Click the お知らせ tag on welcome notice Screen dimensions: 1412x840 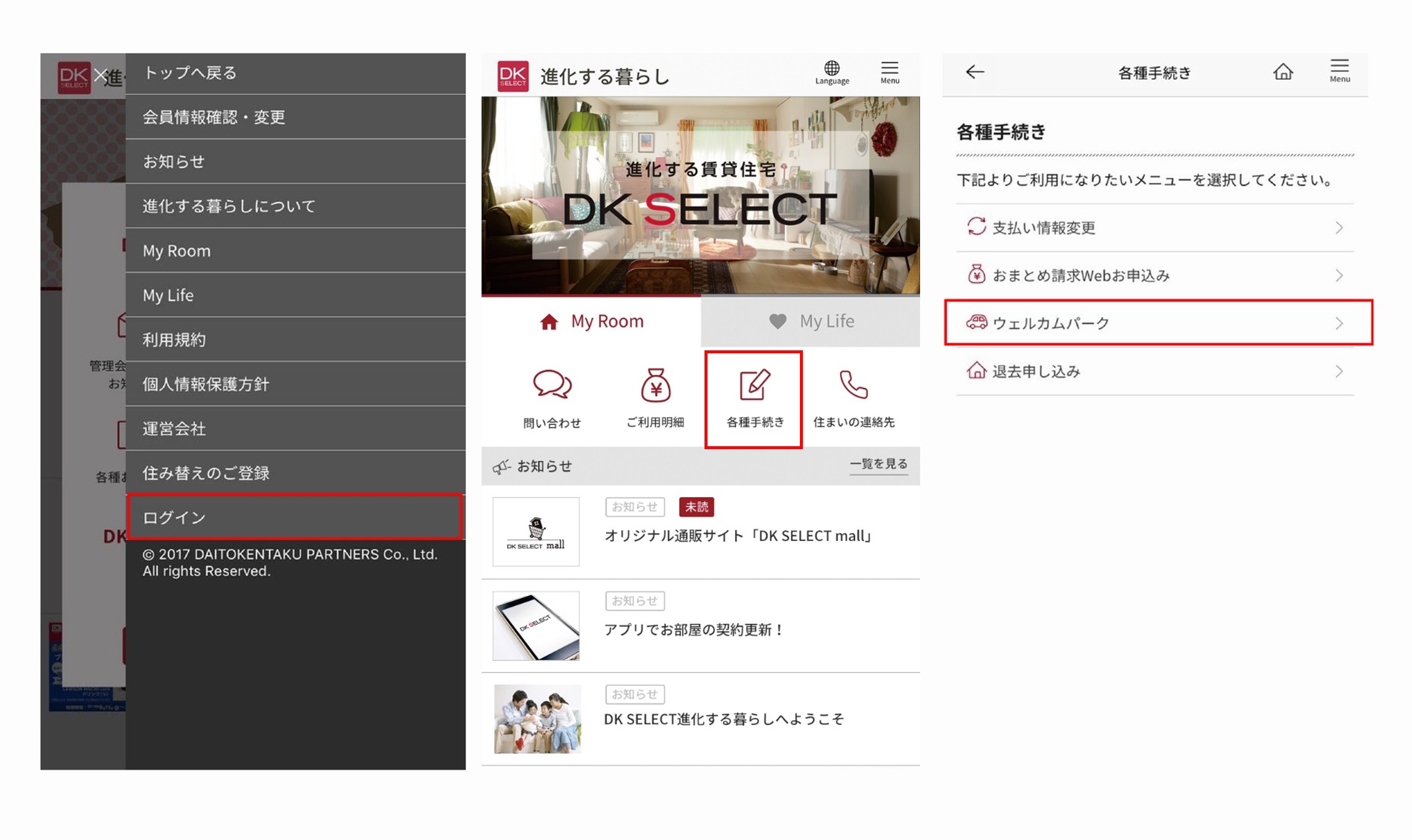[x=634, y=694]
